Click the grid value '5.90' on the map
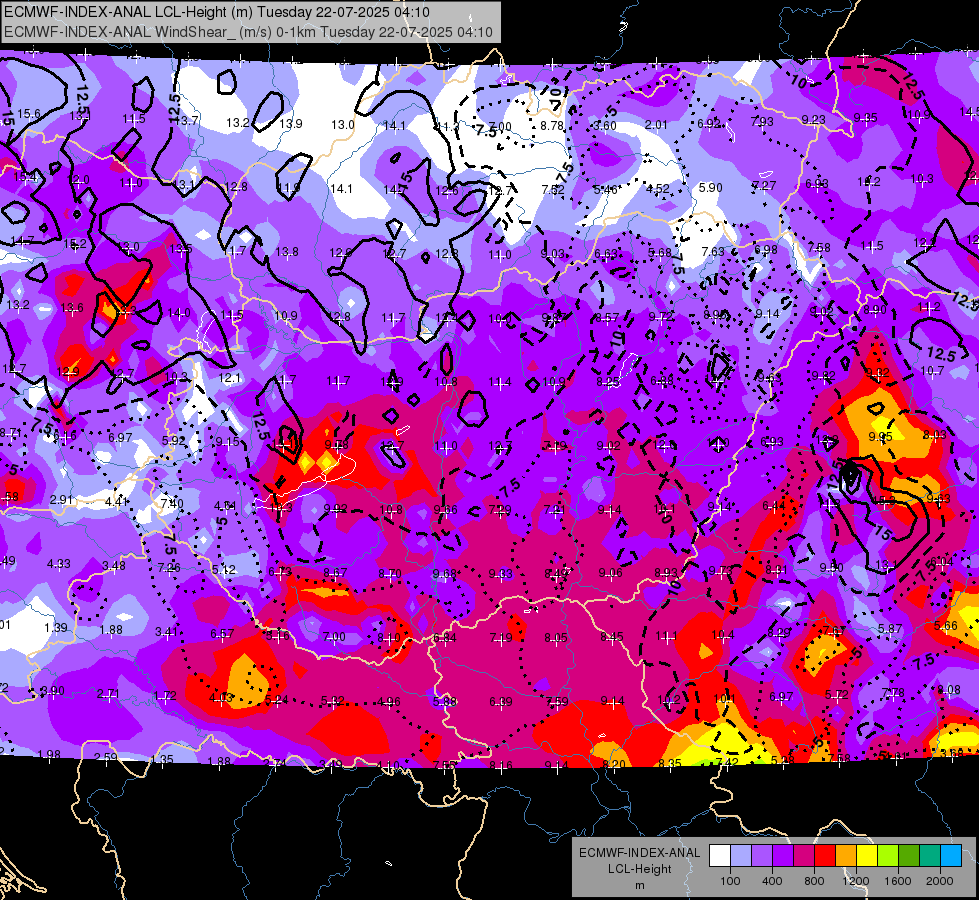This screenshot has width=979, height=900. click(711, 187)
